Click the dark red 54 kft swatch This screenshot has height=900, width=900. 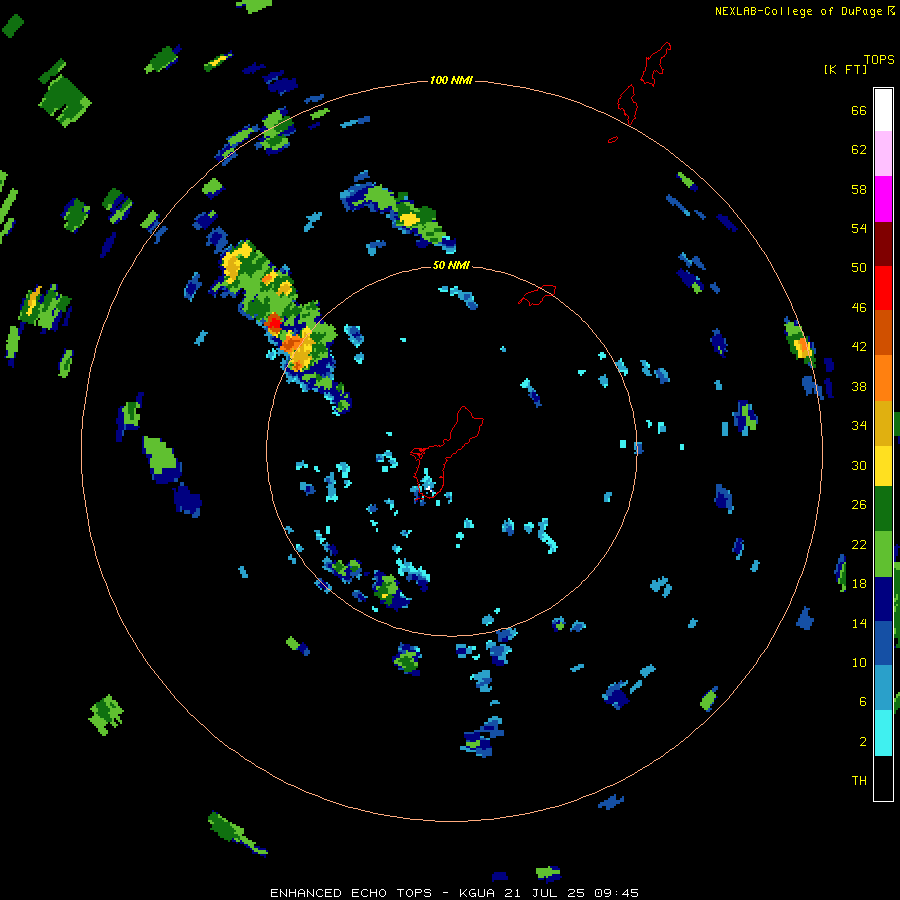[x=883, y=243]
